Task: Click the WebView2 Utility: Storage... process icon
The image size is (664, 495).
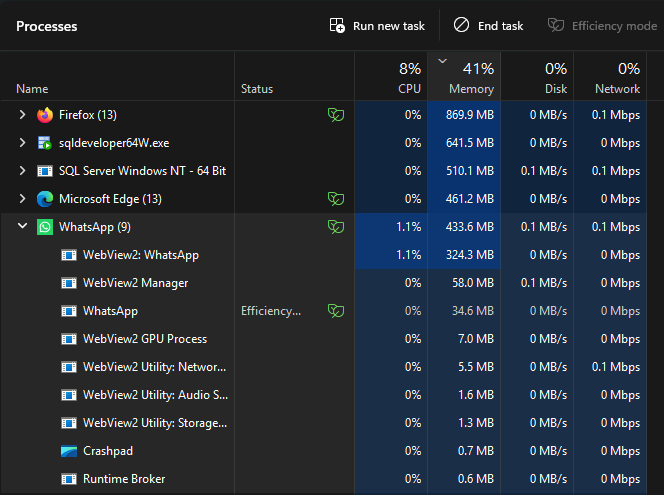Action: 69,423
